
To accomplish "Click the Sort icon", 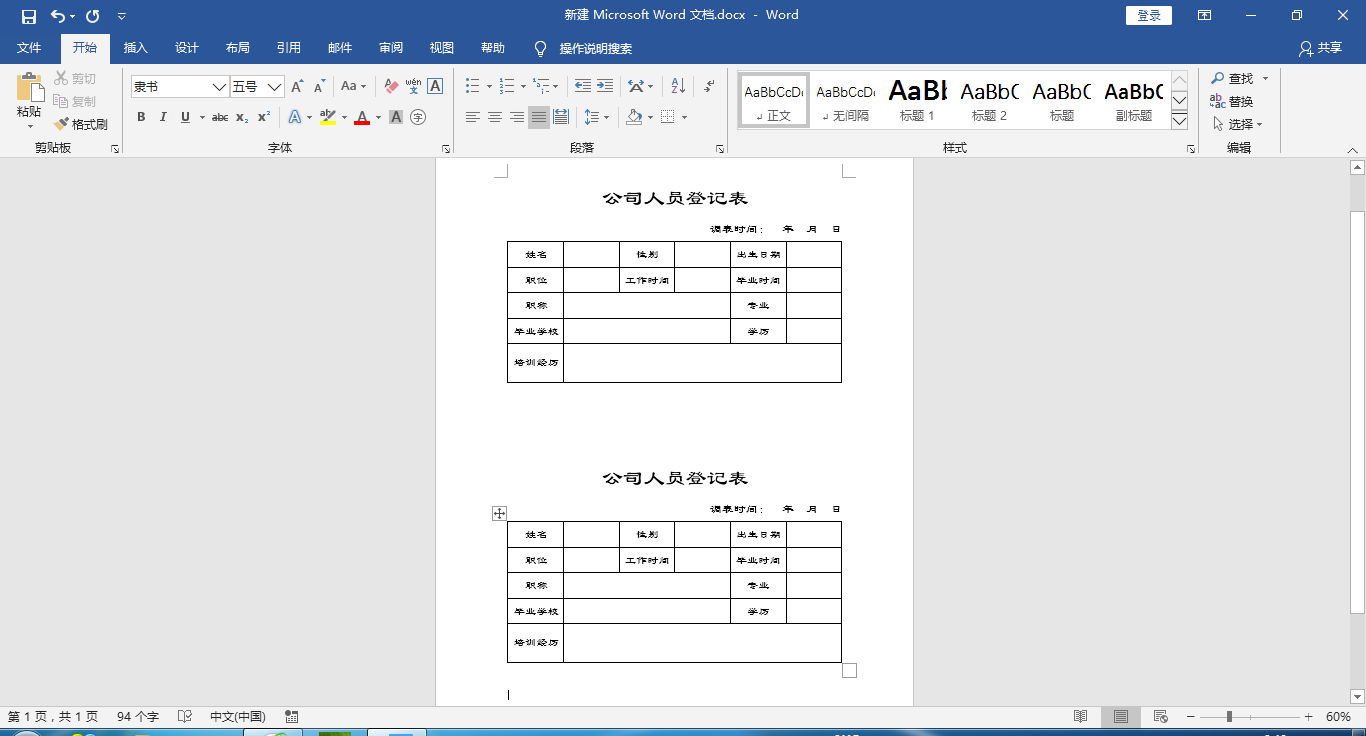I will tap(678, 87).
